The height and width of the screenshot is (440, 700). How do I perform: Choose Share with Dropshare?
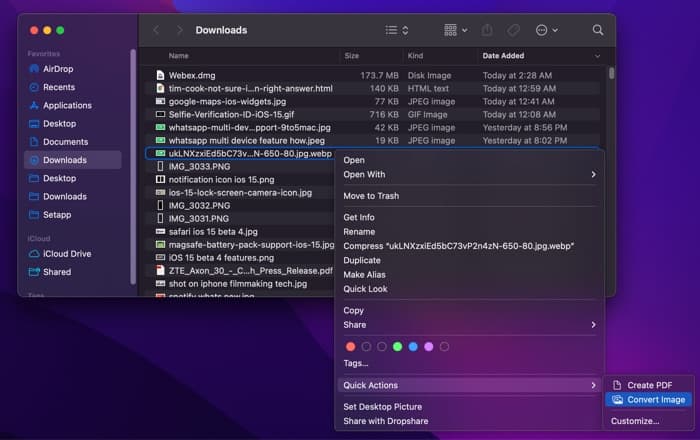(470, 421)
